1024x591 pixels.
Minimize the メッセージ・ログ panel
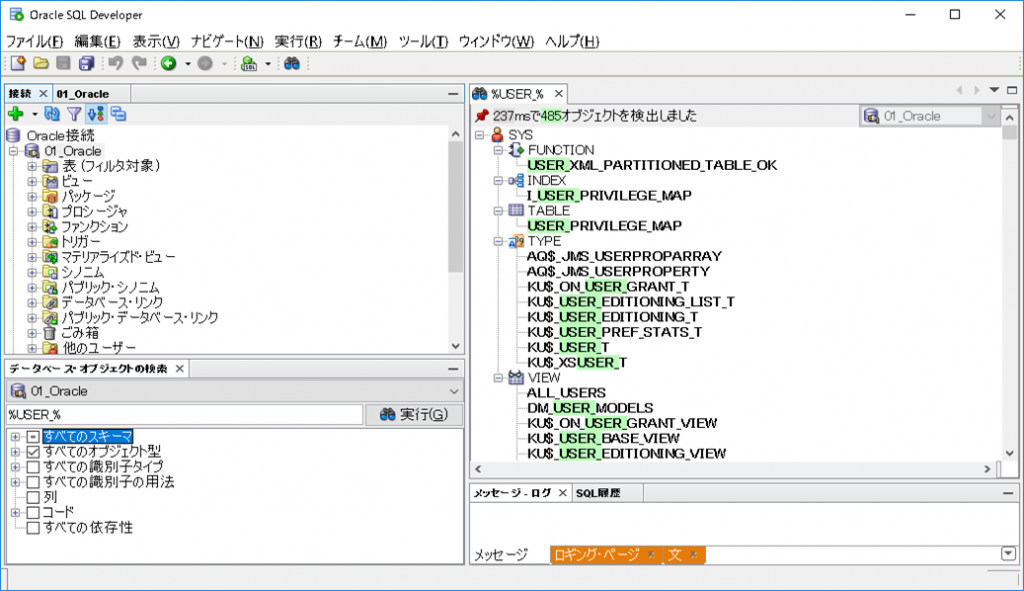(1008, 494)
